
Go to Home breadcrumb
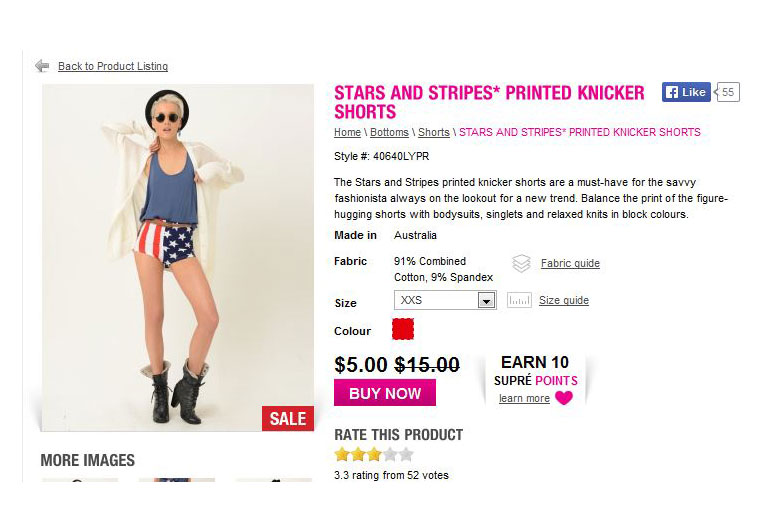point(347,132)
